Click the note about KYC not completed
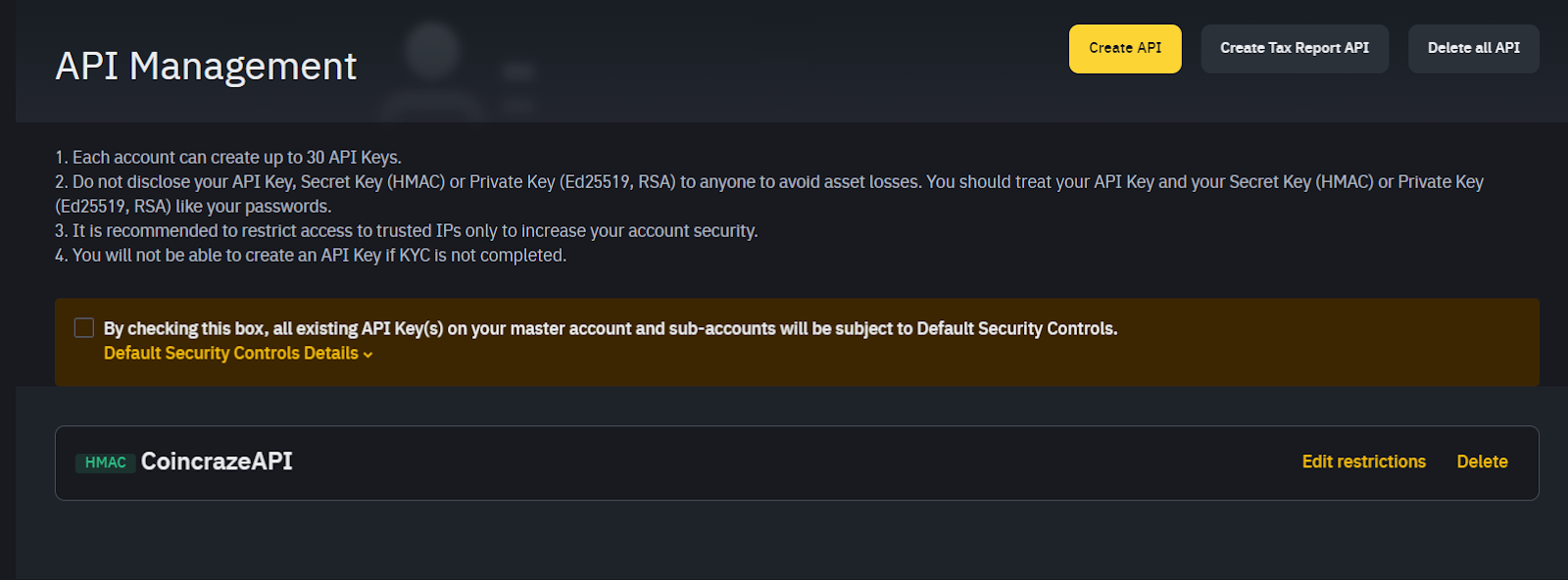This screenshot has height=580, width=1568. [x=311, y=255]
